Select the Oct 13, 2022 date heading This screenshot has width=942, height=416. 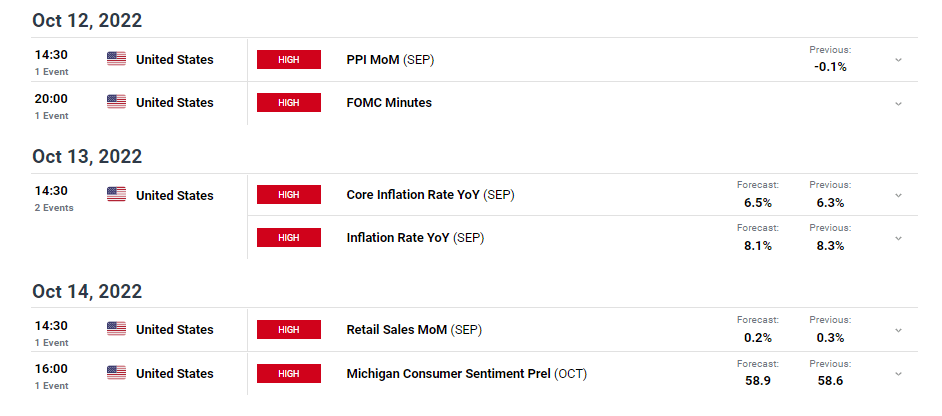pyautogui.click(x=87, y=156)
